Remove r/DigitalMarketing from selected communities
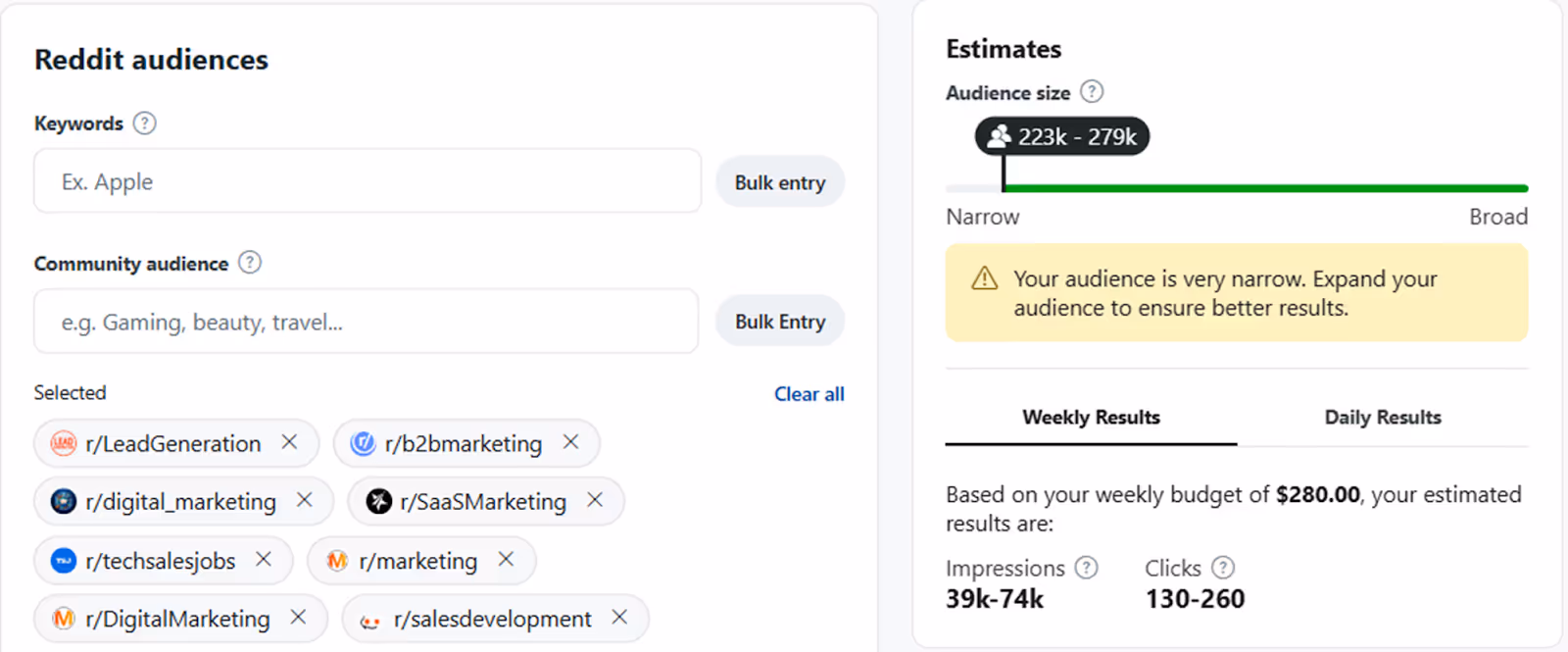The image size is (1568, 652). click(x=298, y=617)
